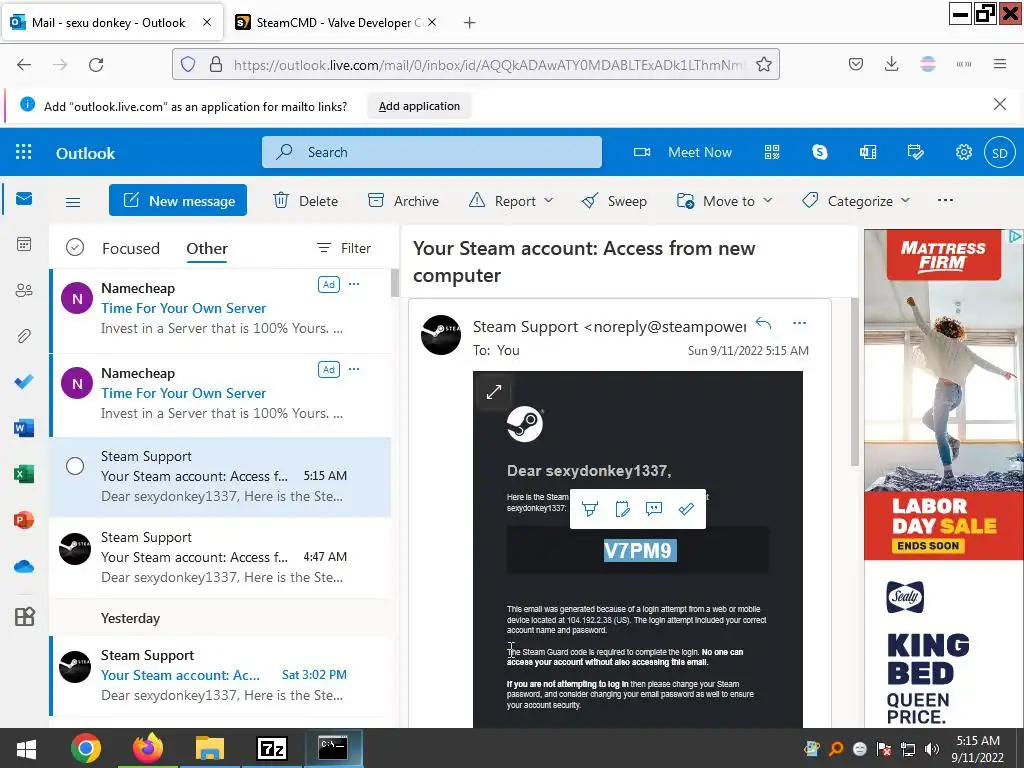
Task: Click the Sweep button
Action: [x=614, y=200]
